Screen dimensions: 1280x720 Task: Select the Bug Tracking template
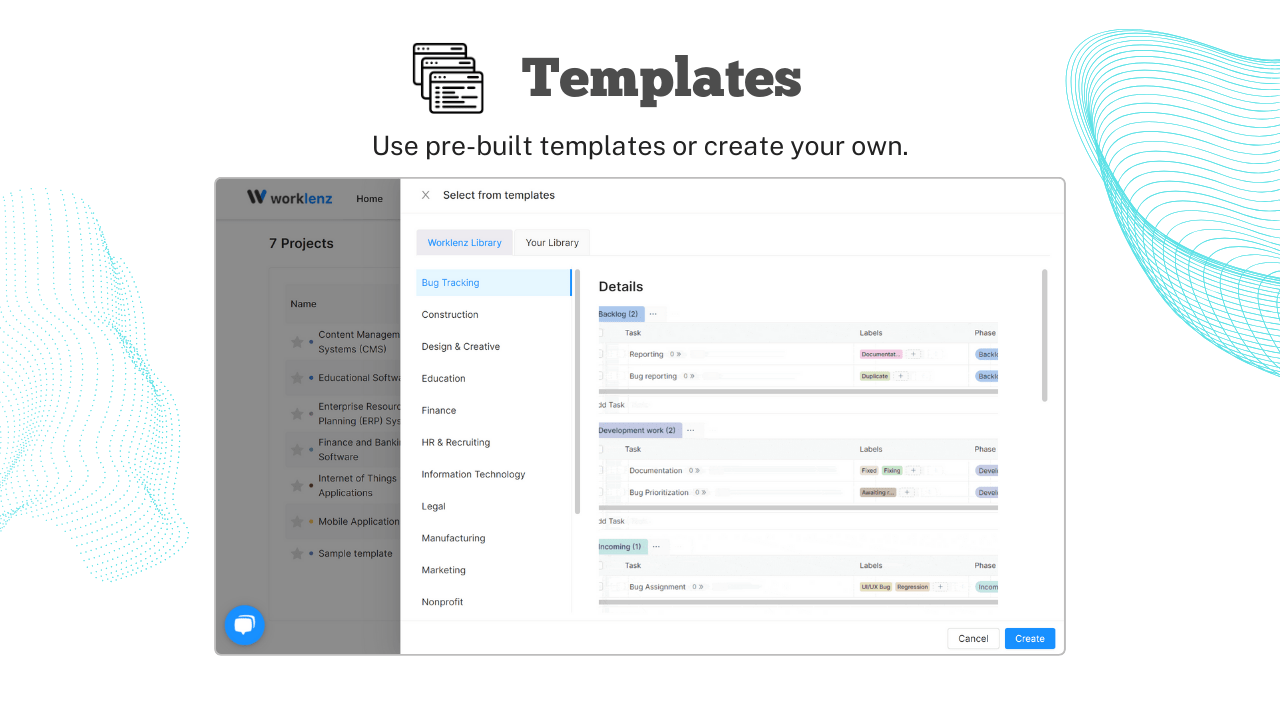tap(493, 283)
